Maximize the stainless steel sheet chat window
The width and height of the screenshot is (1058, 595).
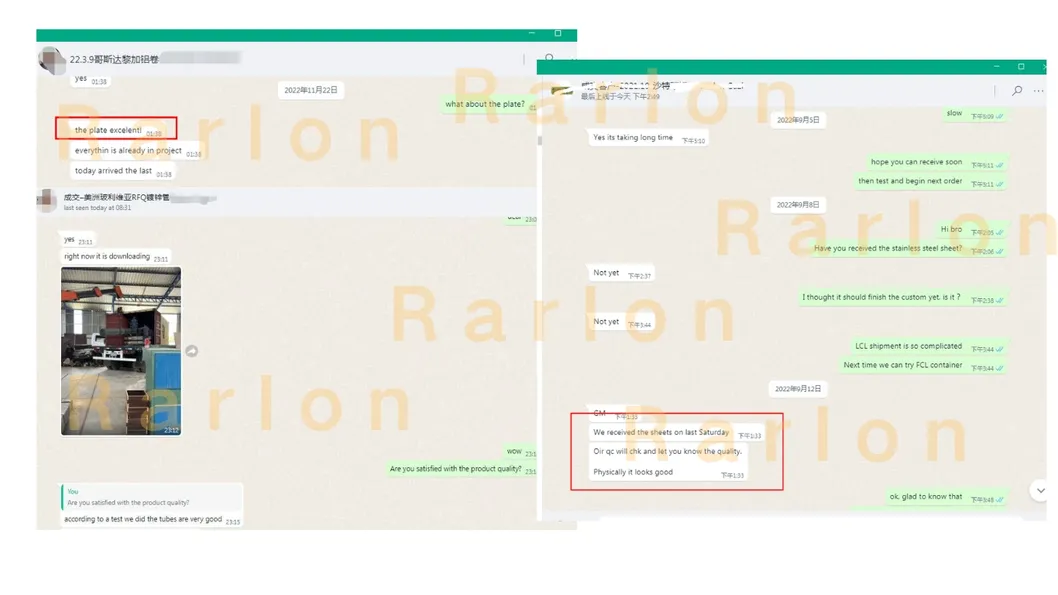click(x=1020, y=67)
